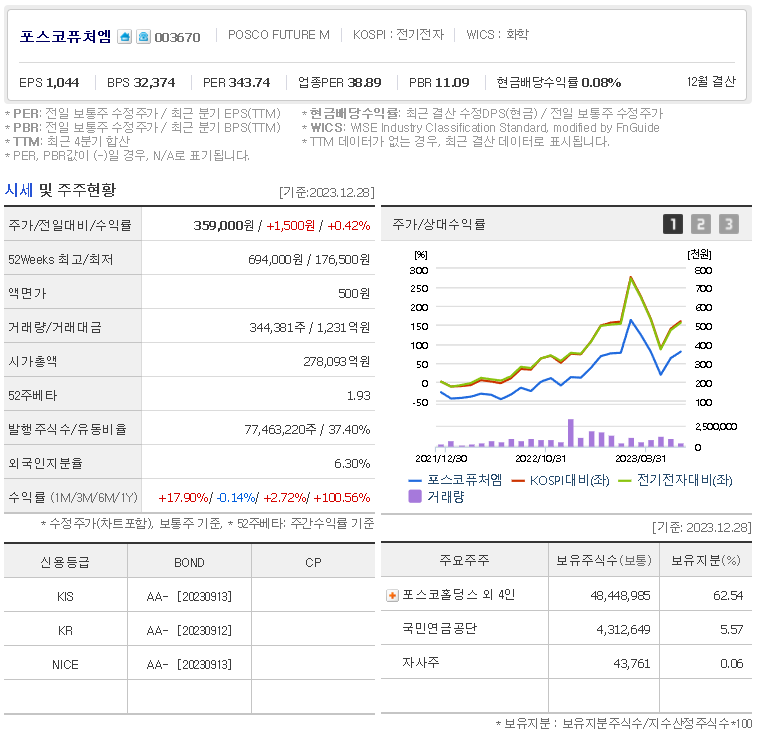The width and height of the screenshot is (762, 753).
Task: Click 외국인지분율 6.30% value
Action: pos(352,464)
